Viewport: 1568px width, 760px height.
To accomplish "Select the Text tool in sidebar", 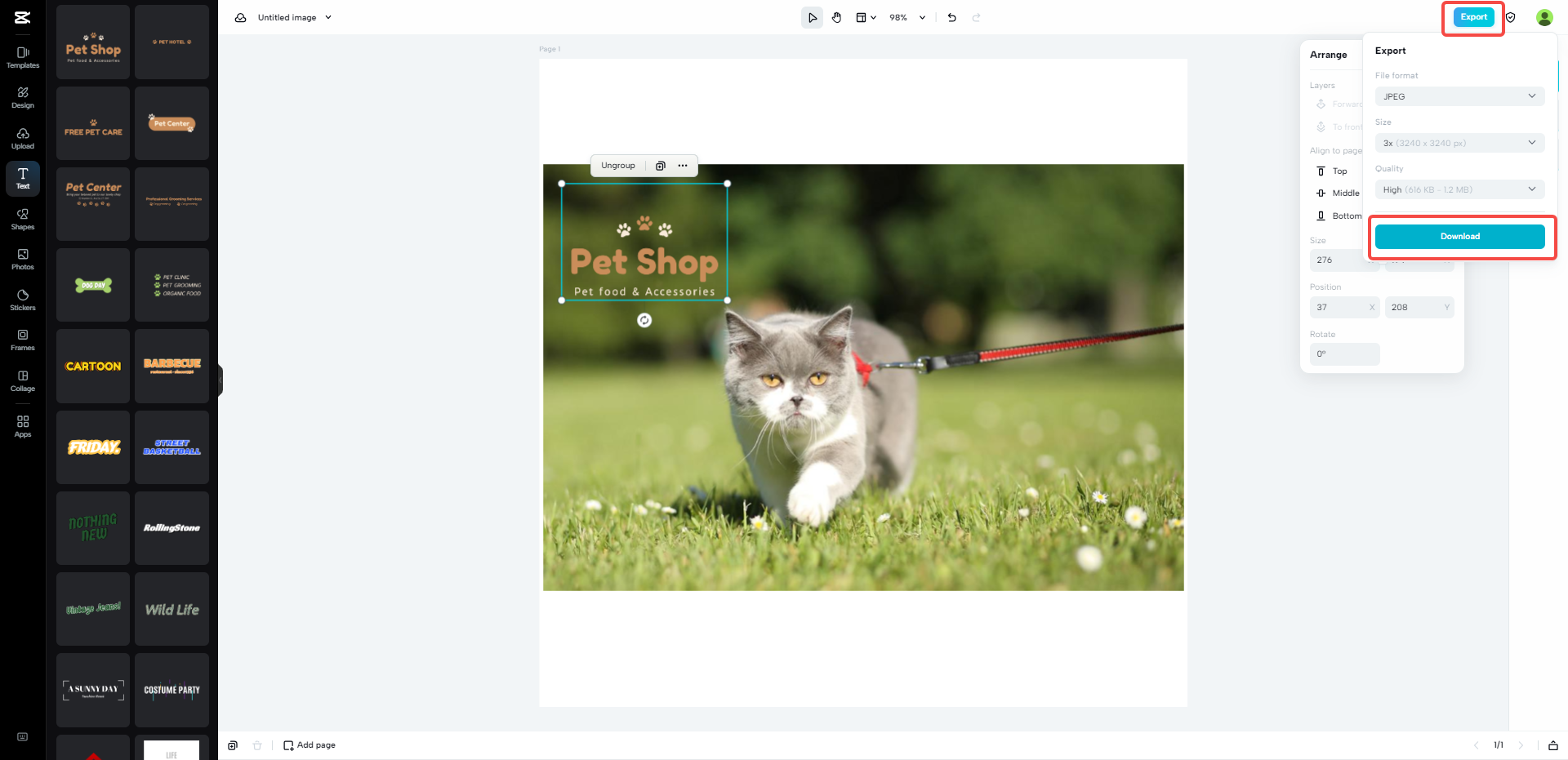I will point(23,179).
